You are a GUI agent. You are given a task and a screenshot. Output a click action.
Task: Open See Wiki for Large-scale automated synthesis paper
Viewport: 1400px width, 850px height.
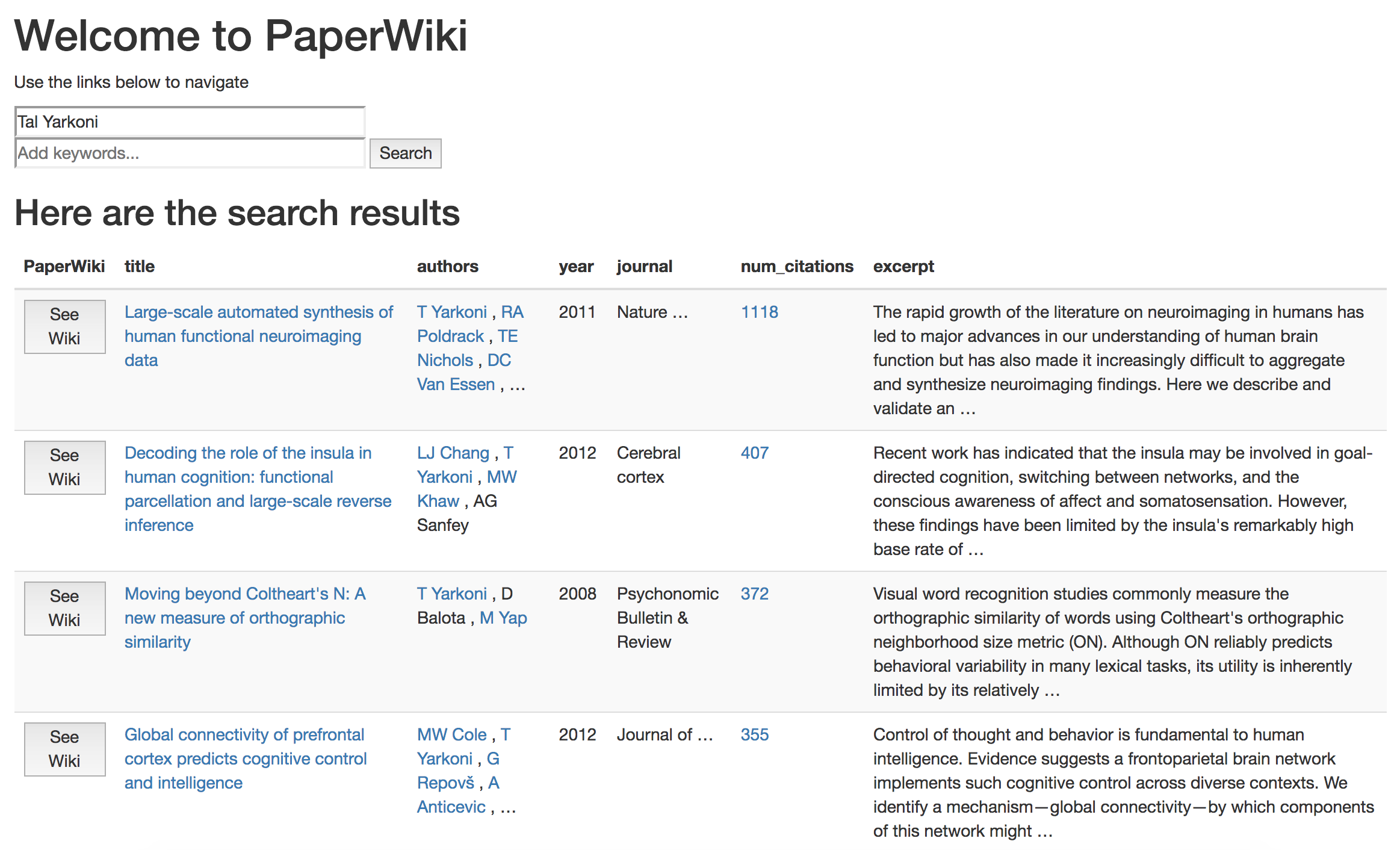[x=64, y=326]
